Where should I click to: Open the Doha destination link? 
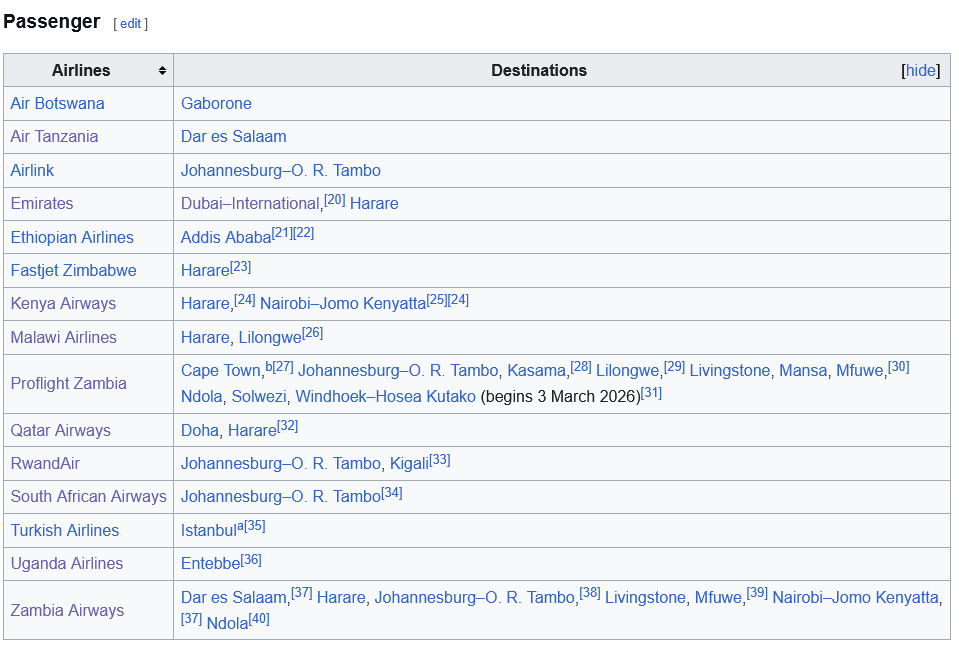pyautogui.click(x=200, y=431)
